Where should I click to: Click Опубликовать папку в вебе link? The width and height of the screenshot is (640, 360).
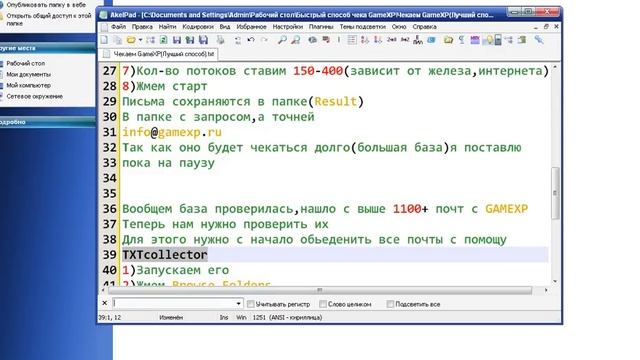pos(46,5)
